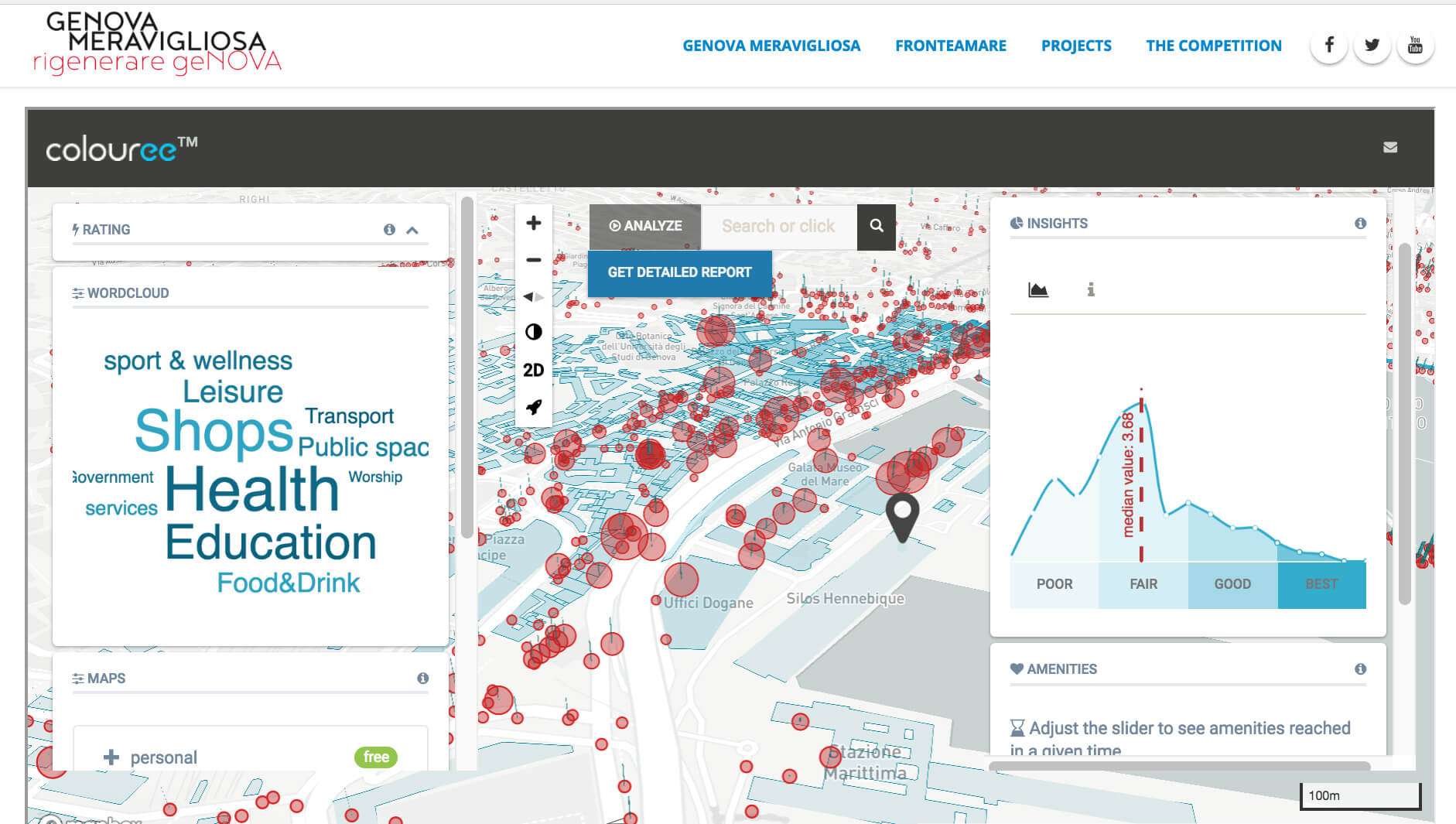The image size is (1456, 824).
Task: Switch the map to 2D view
Action: coord(533,370)
